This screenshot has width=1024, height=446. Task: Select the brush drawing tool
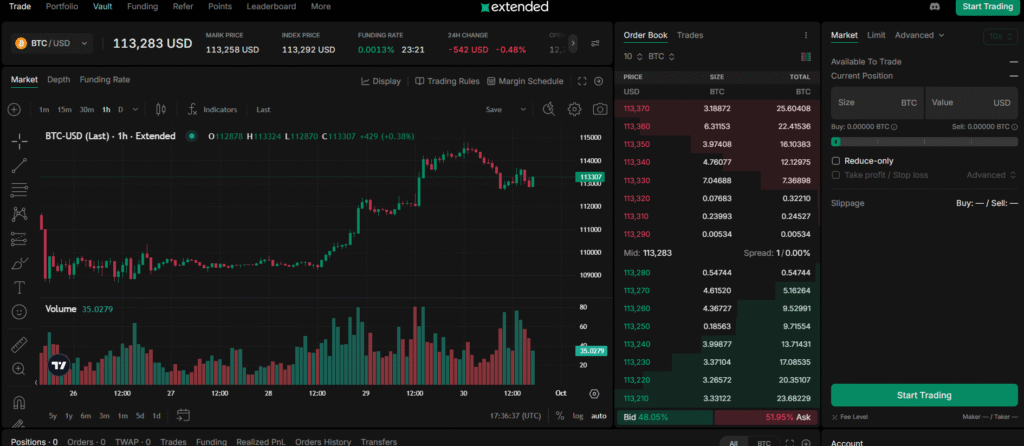(x=20, y=264)
